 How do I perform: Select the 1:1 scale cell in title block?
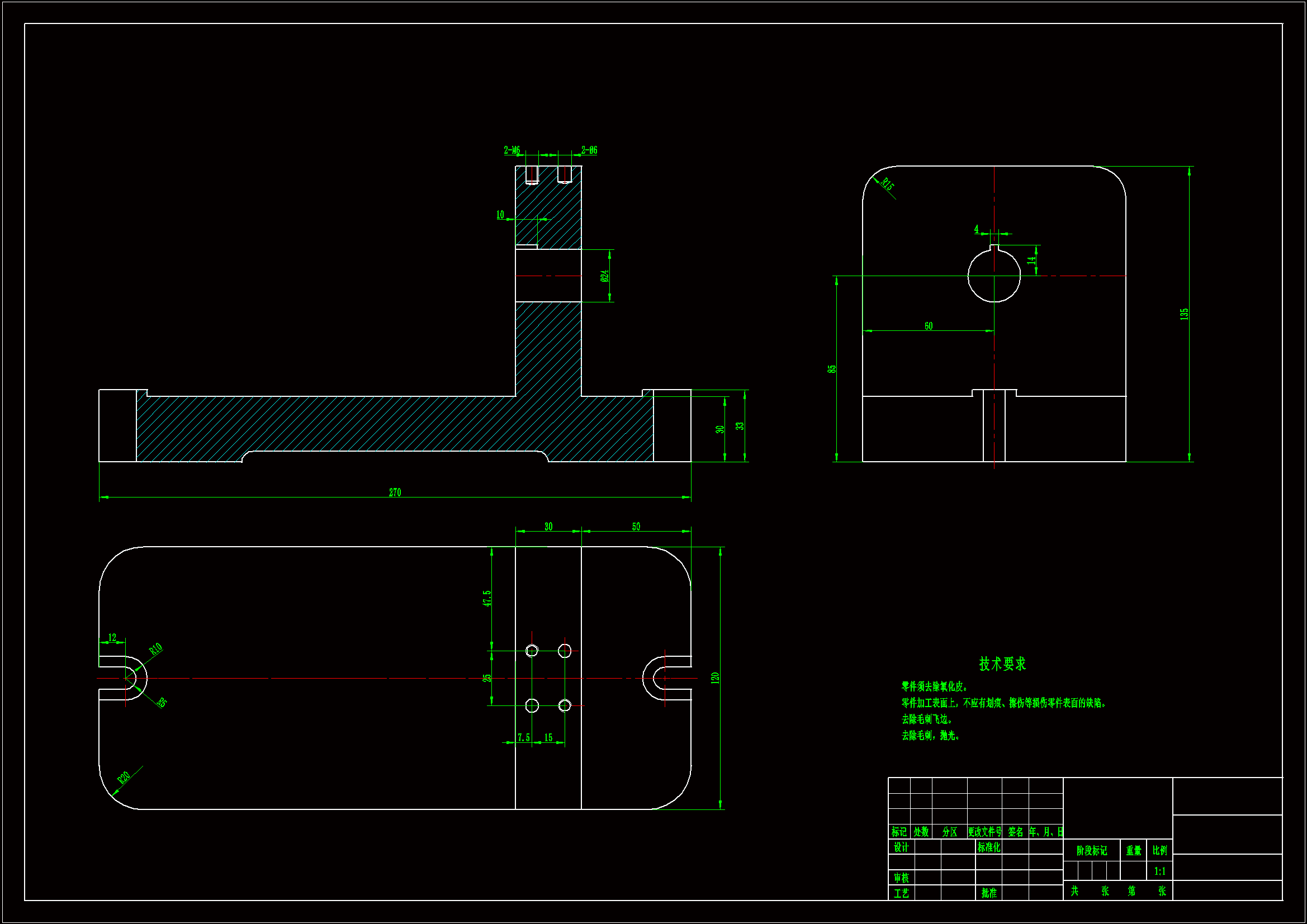tap(1159, 871)
